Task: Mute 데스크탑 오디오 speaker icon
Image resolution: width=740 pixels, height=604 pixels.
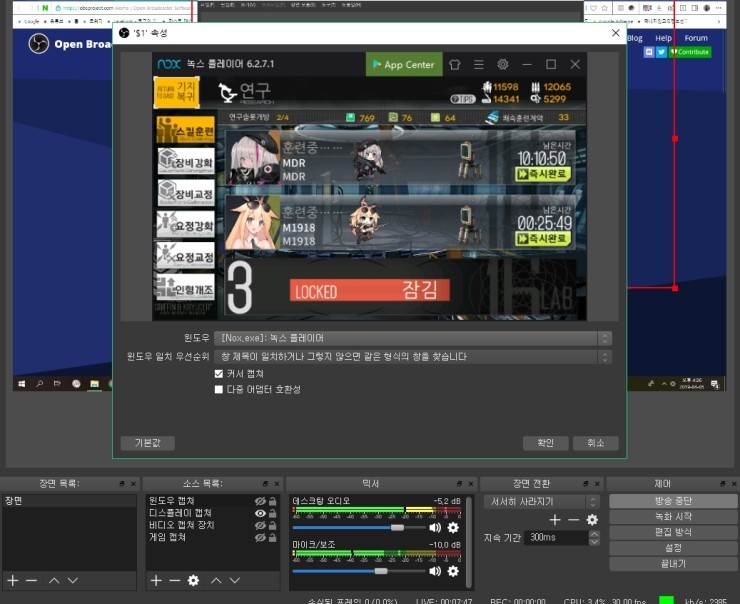Action: click(435, 527)
